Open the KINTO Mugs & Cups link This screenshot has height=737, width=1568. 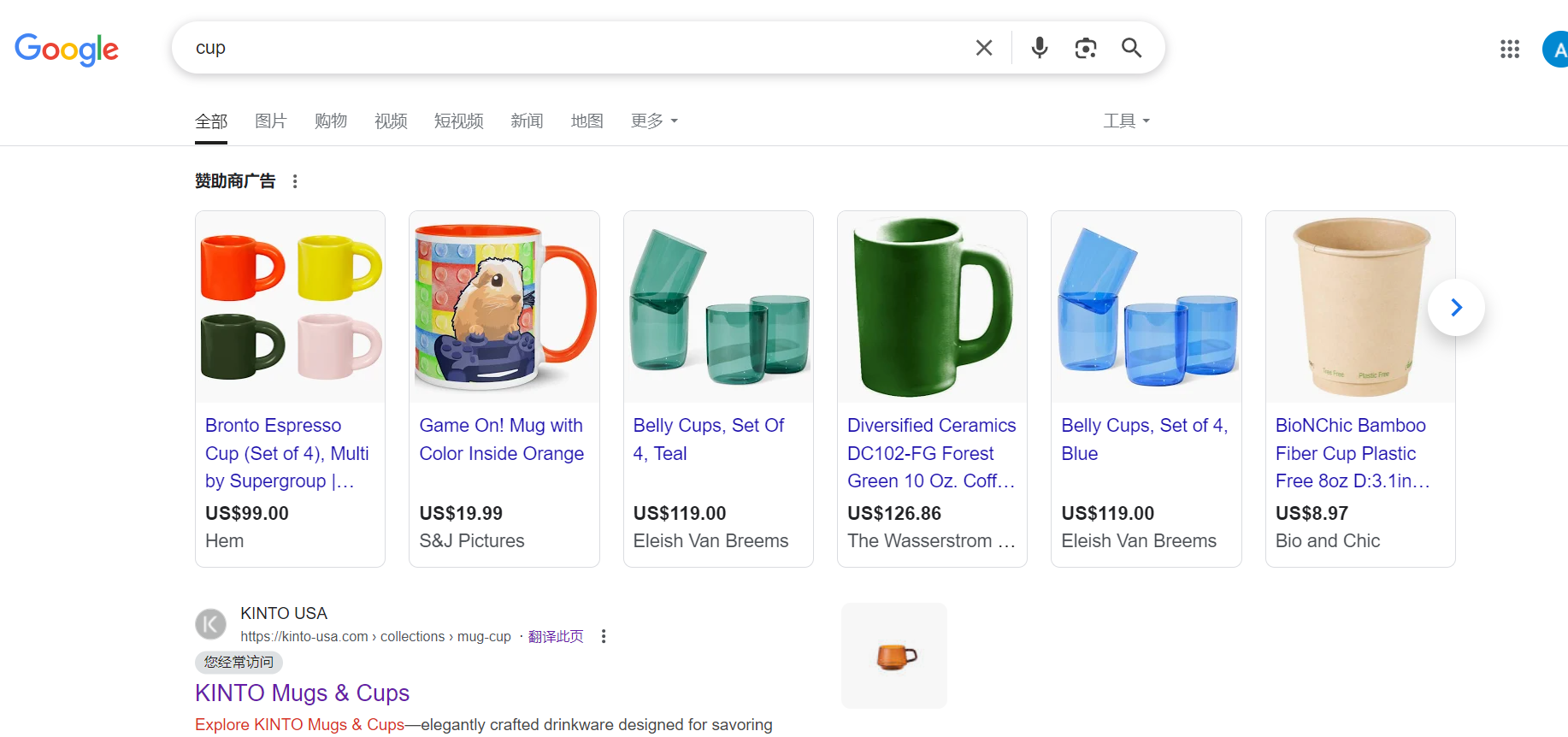[302, 693]
